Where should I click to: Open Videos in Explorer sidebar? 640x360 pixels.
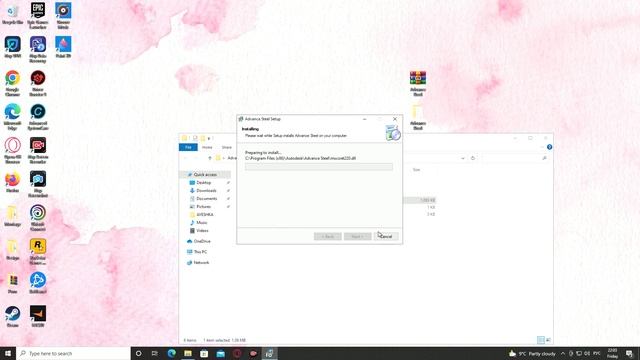click(202, 231)
